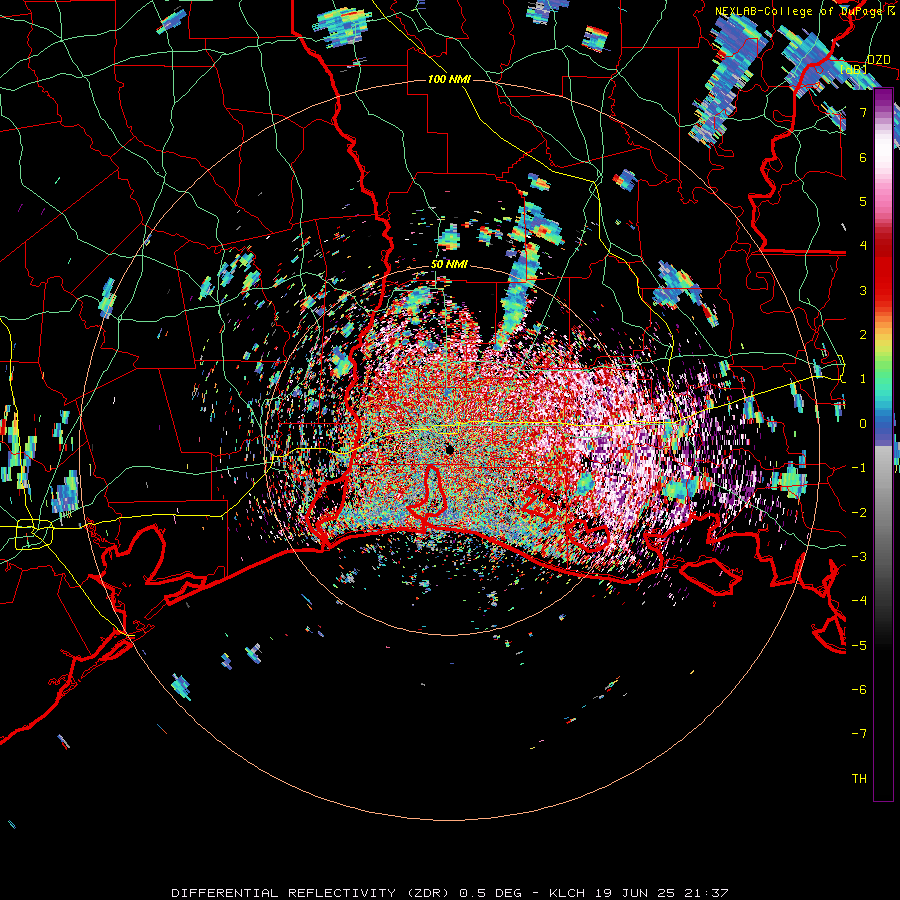Screen dimensions: 900x900
Task: Click the negative 1 scale value
Action: pyautogui.click(x=859, y=468)
